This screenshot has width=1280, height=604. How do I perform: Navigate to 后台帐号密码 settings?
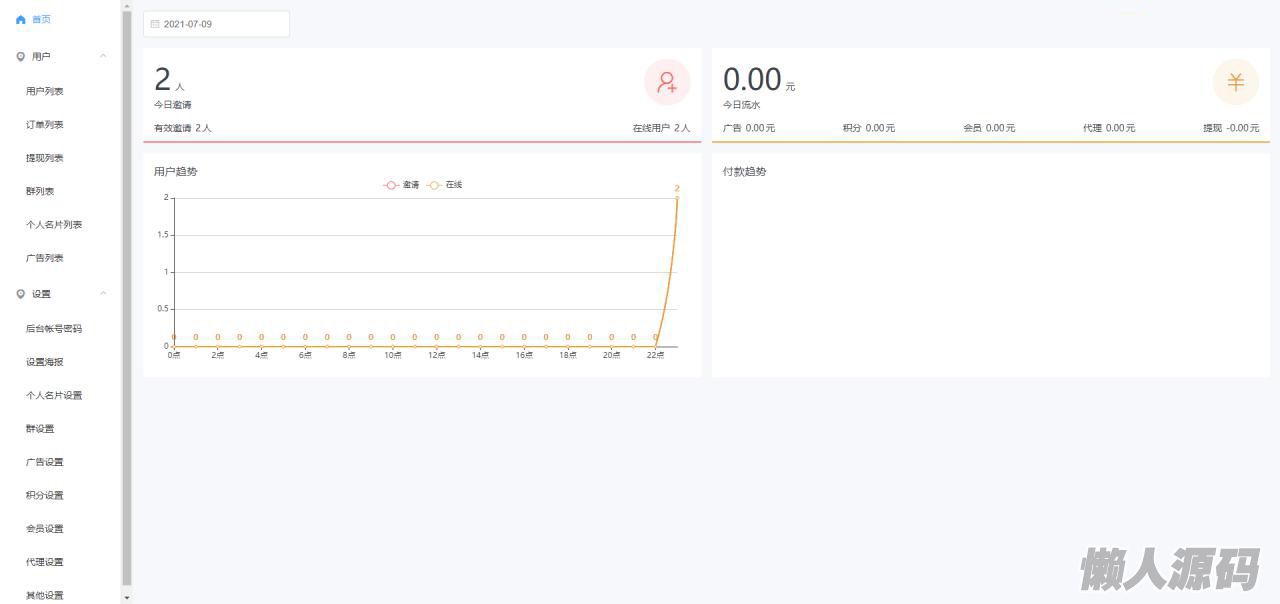coord(54,329)
